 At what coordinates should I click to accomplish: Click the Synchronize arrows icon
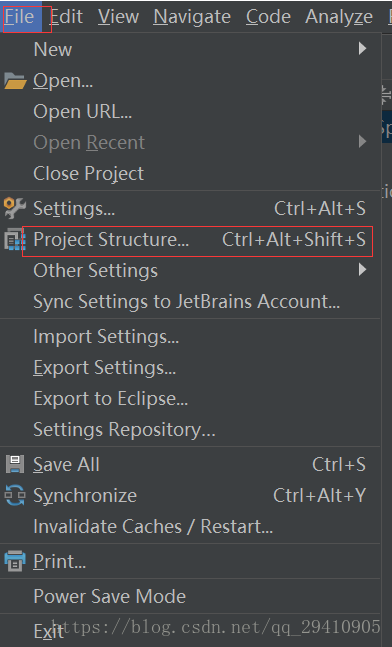[x=15, y=495]
